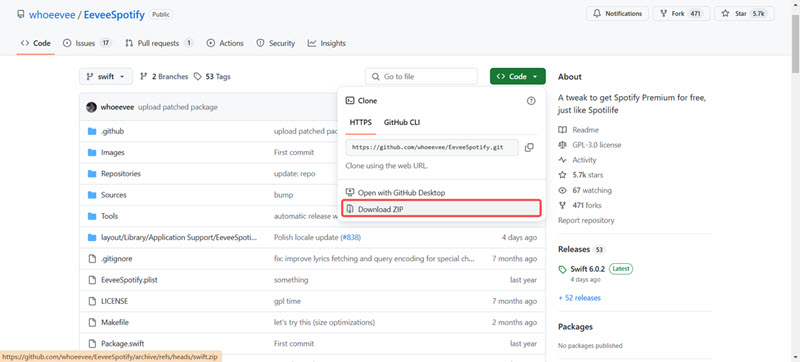Image resolution: width=800 pixels, height=362 pixels.
Task: Choose Download ZIP
Action: click(441, 209)
